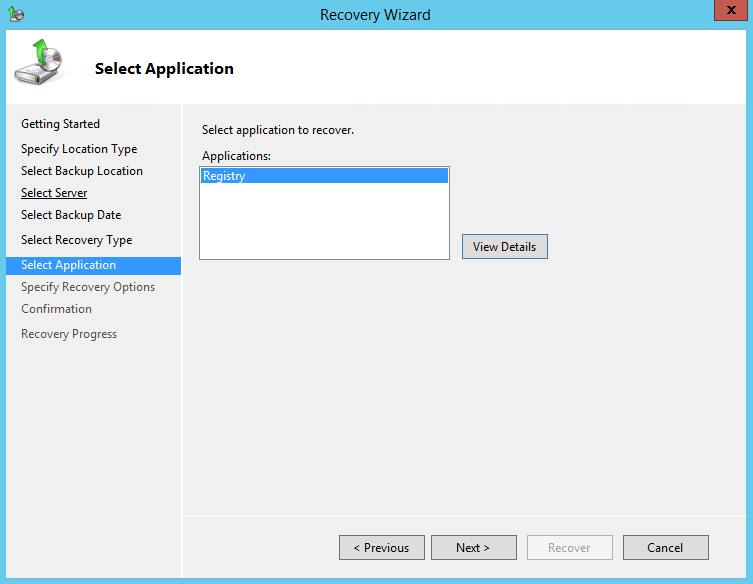Navigate to the Select Backup Date step
The image size is (753, 584).
click(71, 215)
